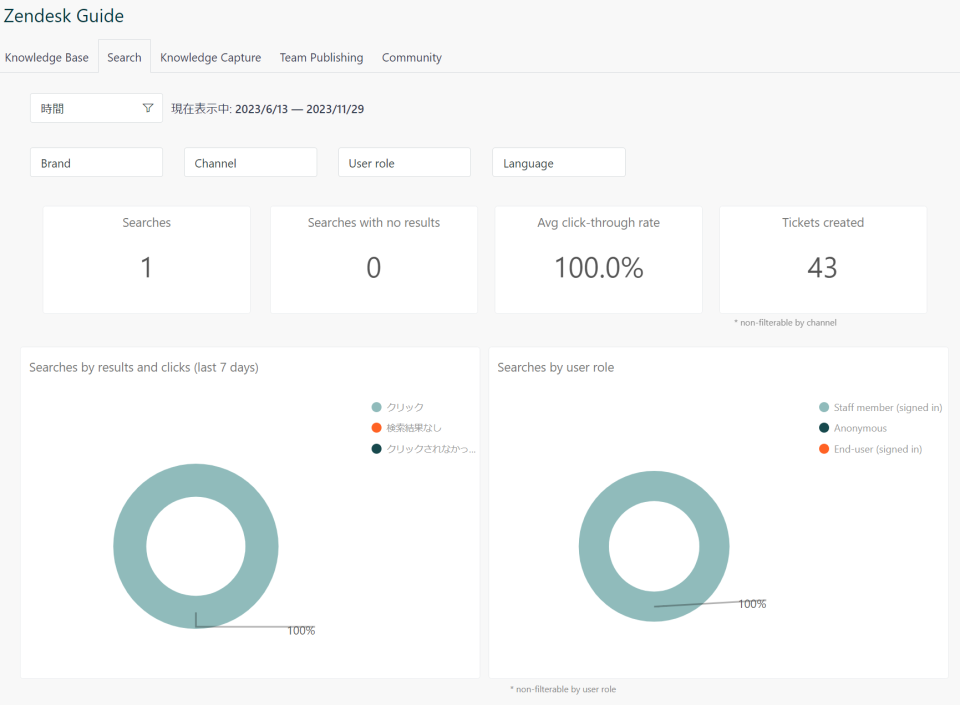Click the Tickets created metric card
The height and width of the screenshot is (705, 960).
(x=823, y=258)
